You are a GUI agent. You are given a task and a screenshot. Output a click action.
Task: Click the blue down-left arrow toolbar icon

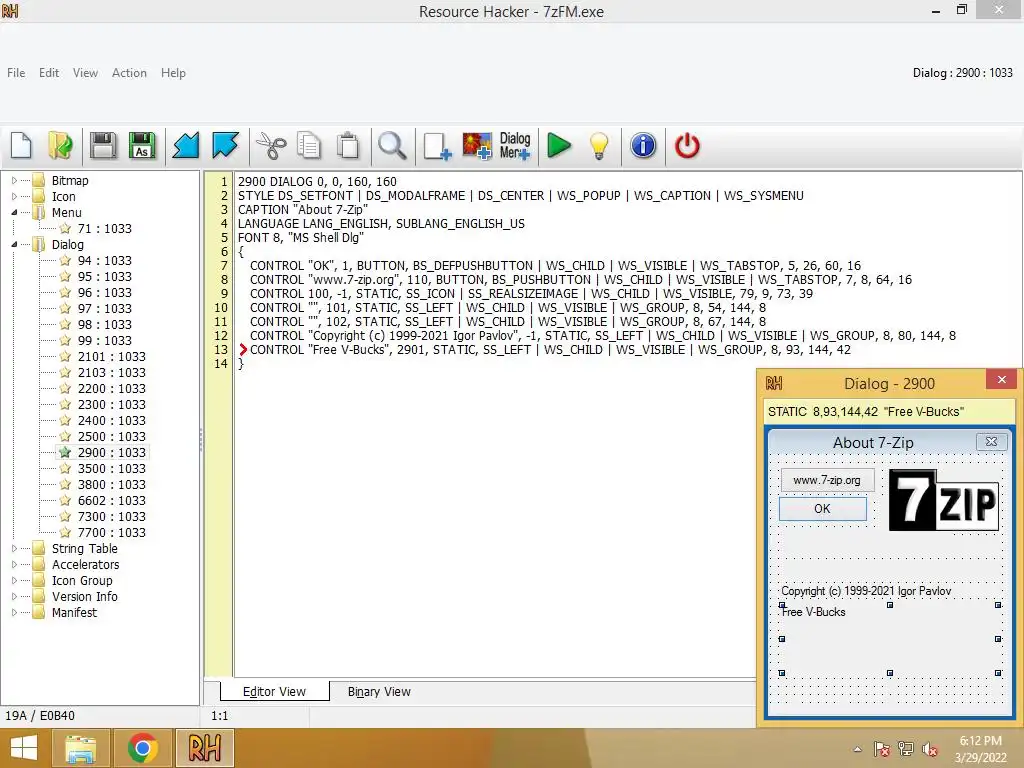coord(185,145)
